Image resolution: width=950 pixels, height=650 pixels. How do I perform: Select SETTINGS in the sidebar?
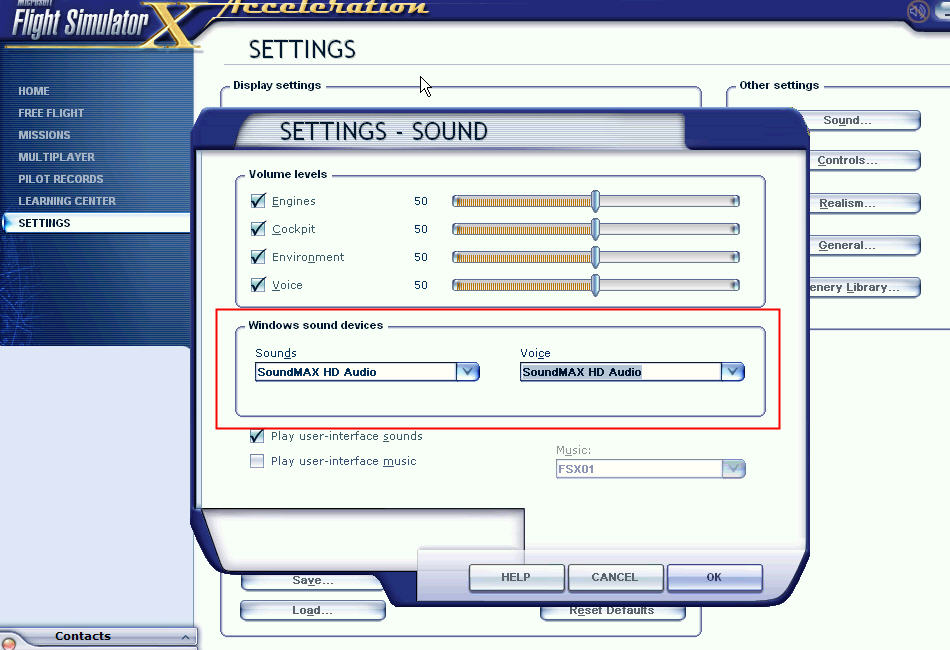point(96,223)
